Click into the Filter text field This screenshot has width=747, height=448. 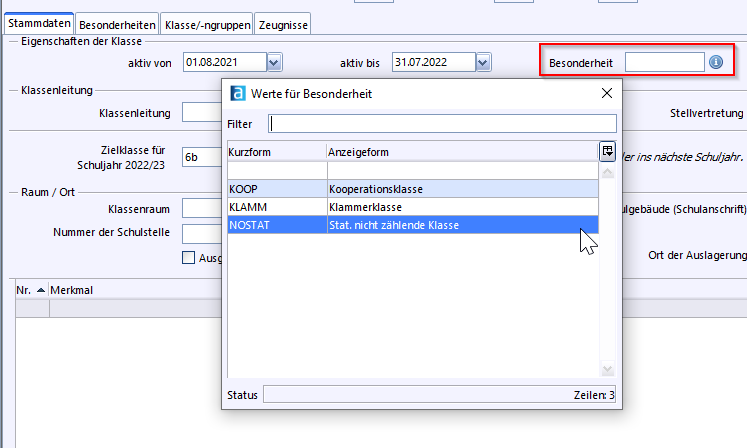pos(443,124)
